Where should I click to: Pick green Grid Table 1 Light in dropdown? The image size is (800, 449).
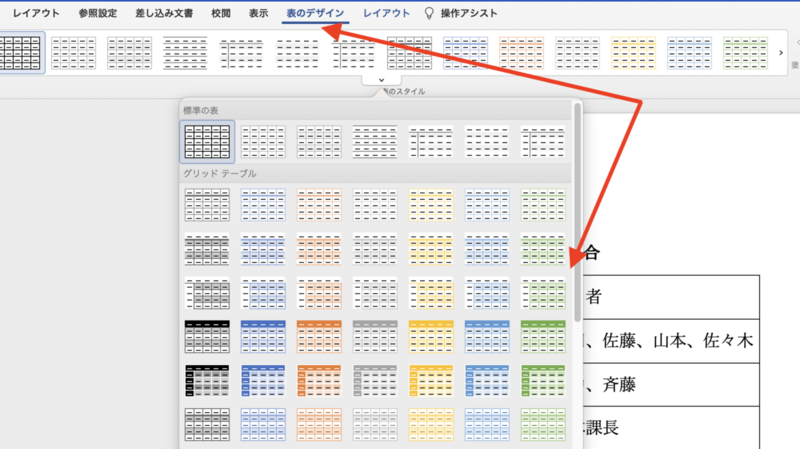(x=543, y=205)
